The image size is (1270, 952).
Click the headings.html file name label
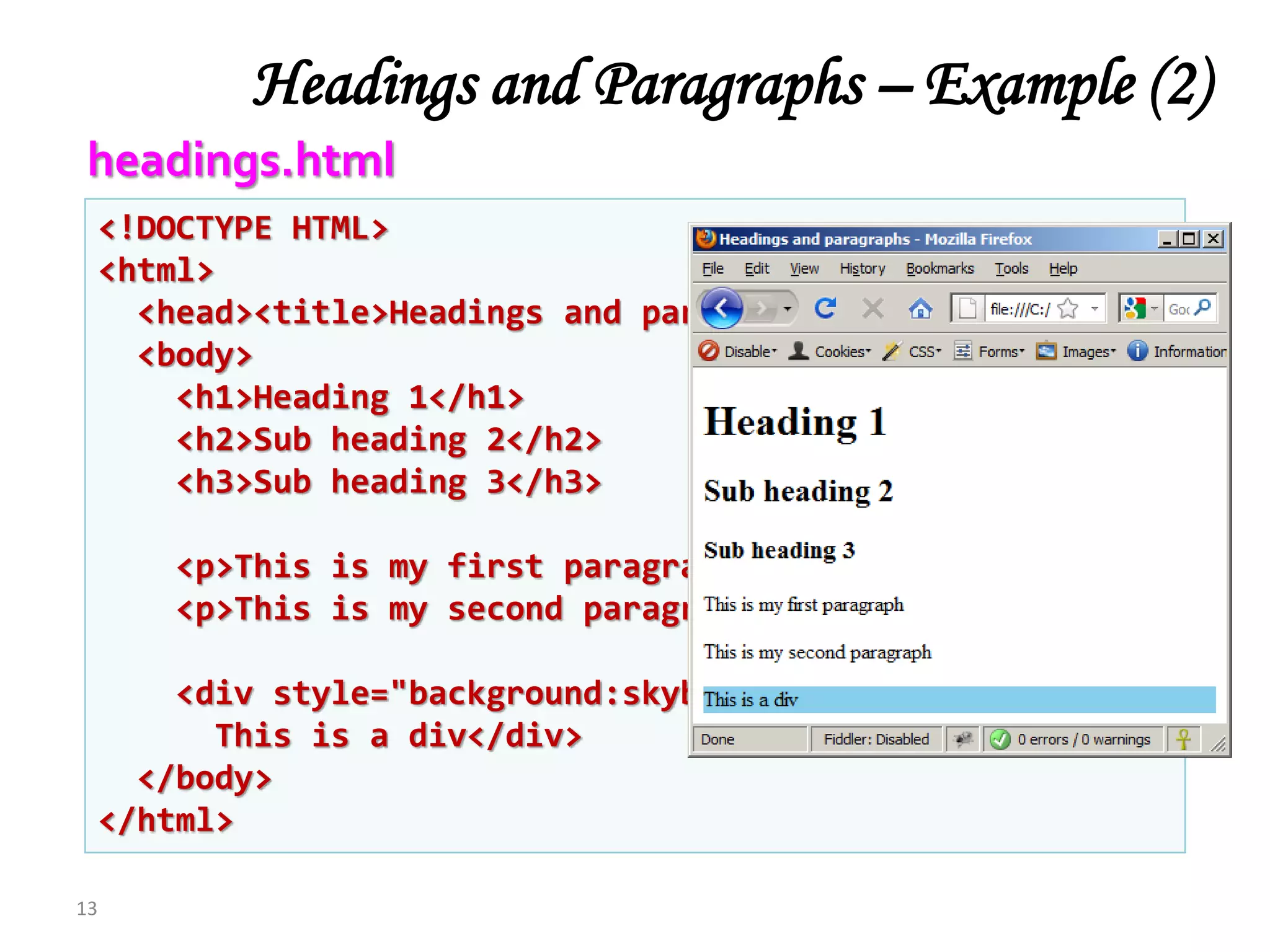point(241,161)
